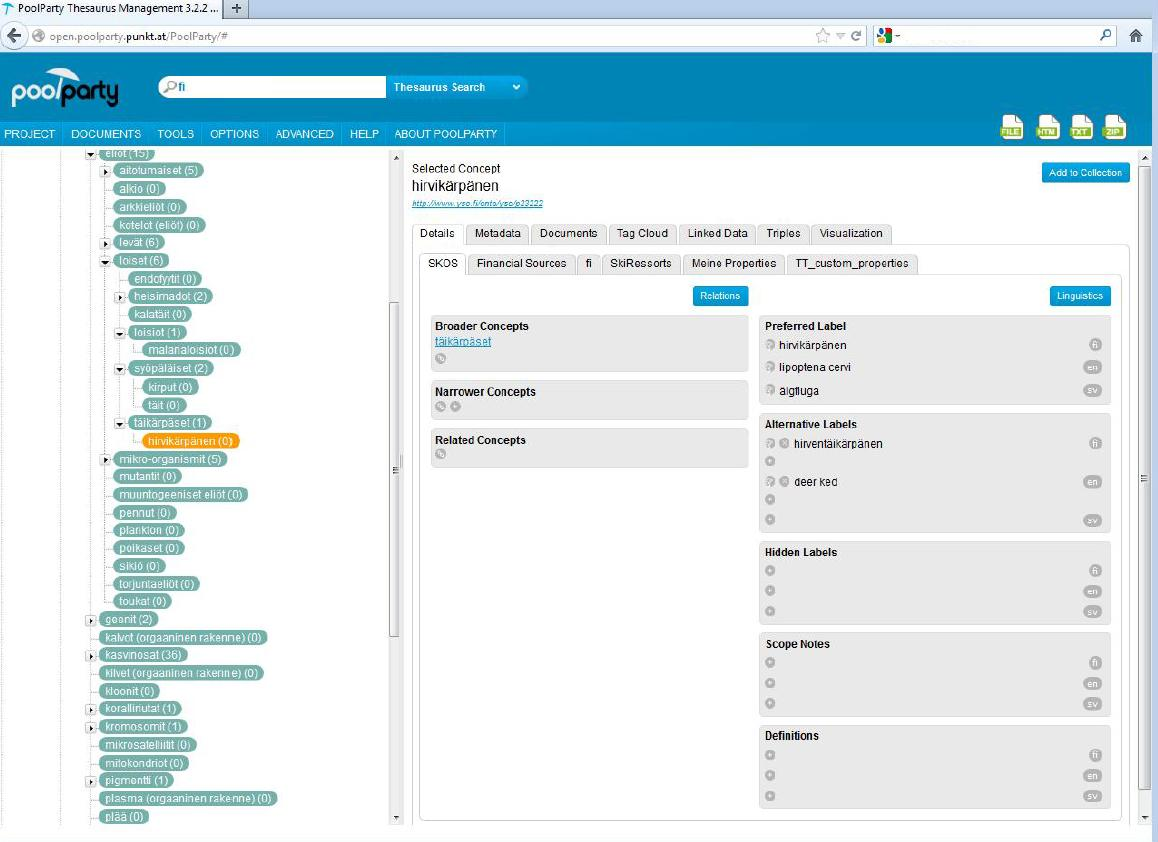Click the Linguistics button

pos(1080,295)
